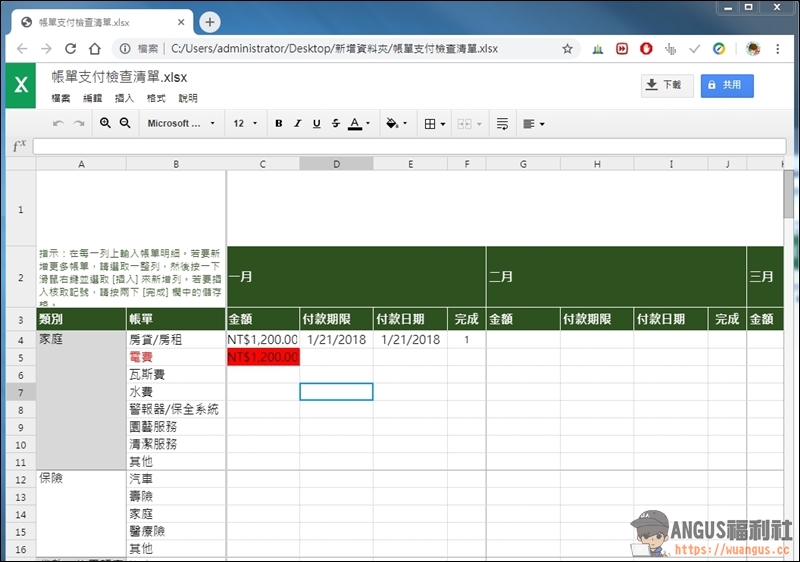The height and width of the screenshot is (562, 800).
Task: Click the undo arrow icon
Action: pyautogui.click(x=58, y=123)
